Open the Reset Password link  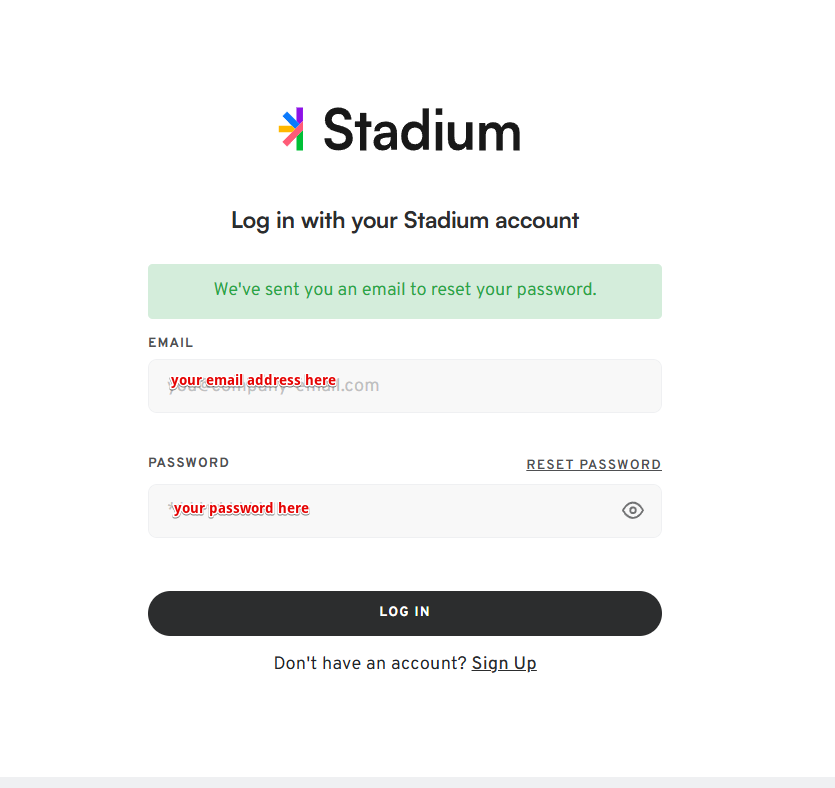click(x=594, y=465)
